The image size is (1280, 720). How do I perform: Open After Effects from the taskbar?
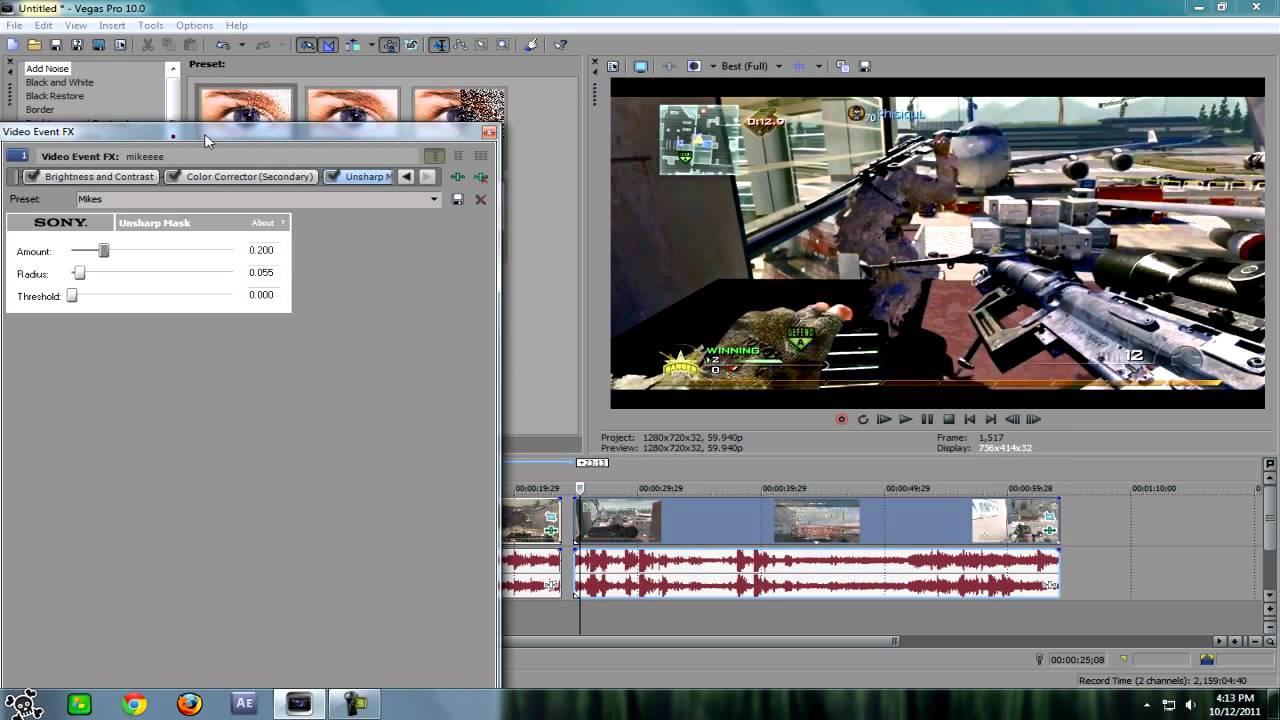(x=243, y=704)
